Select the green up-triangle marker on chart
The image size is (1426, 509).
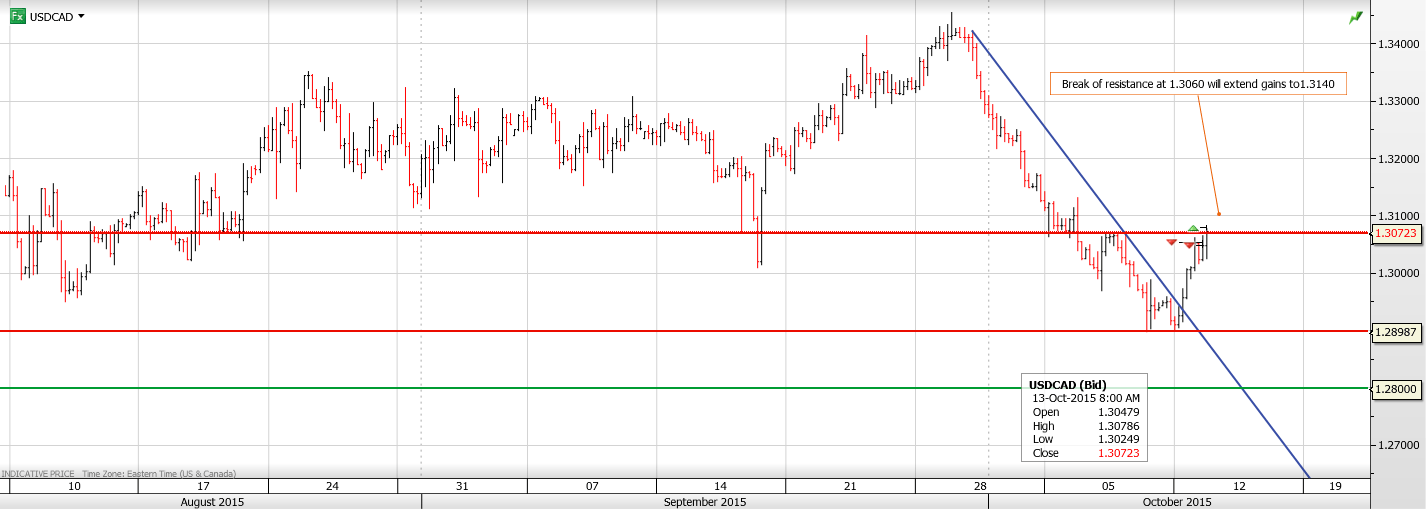(1193, 229)
